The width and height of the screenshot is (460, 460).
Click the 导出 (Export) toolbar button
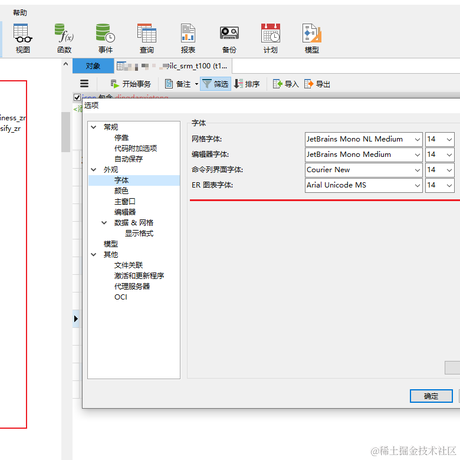[x=317, y=84]
